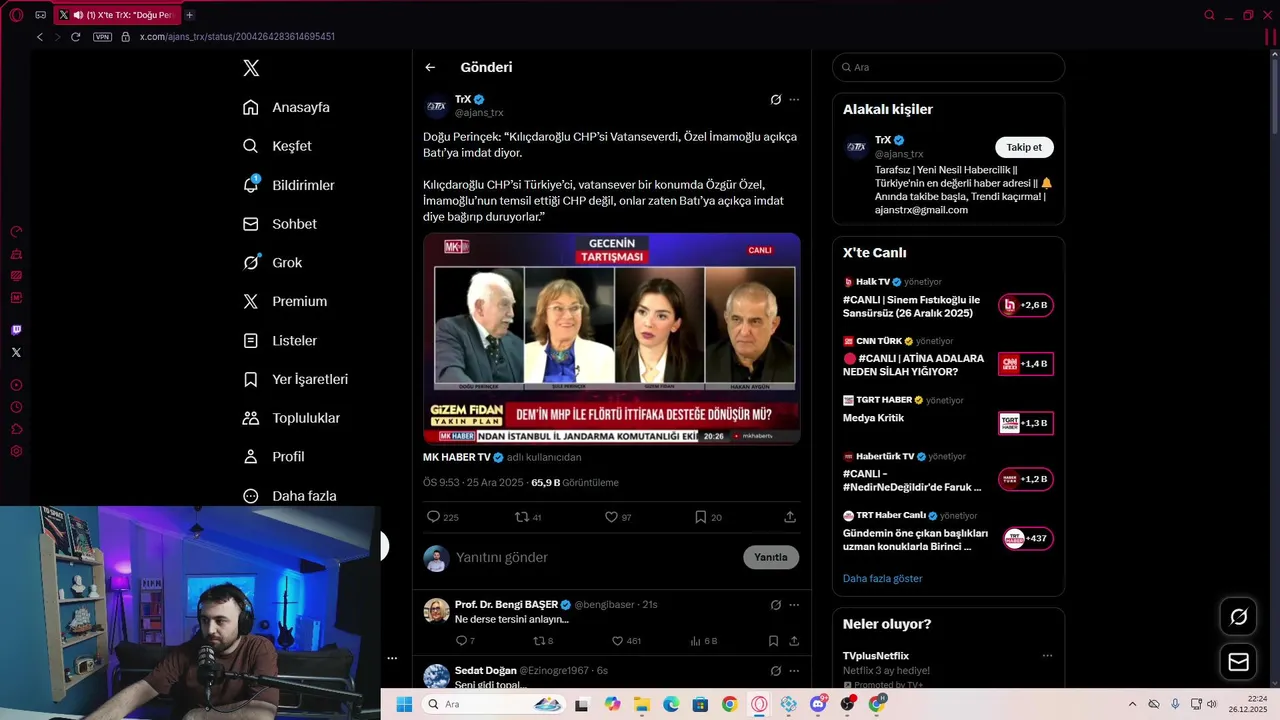Reload the page with the refresh icon

(75, 37)
